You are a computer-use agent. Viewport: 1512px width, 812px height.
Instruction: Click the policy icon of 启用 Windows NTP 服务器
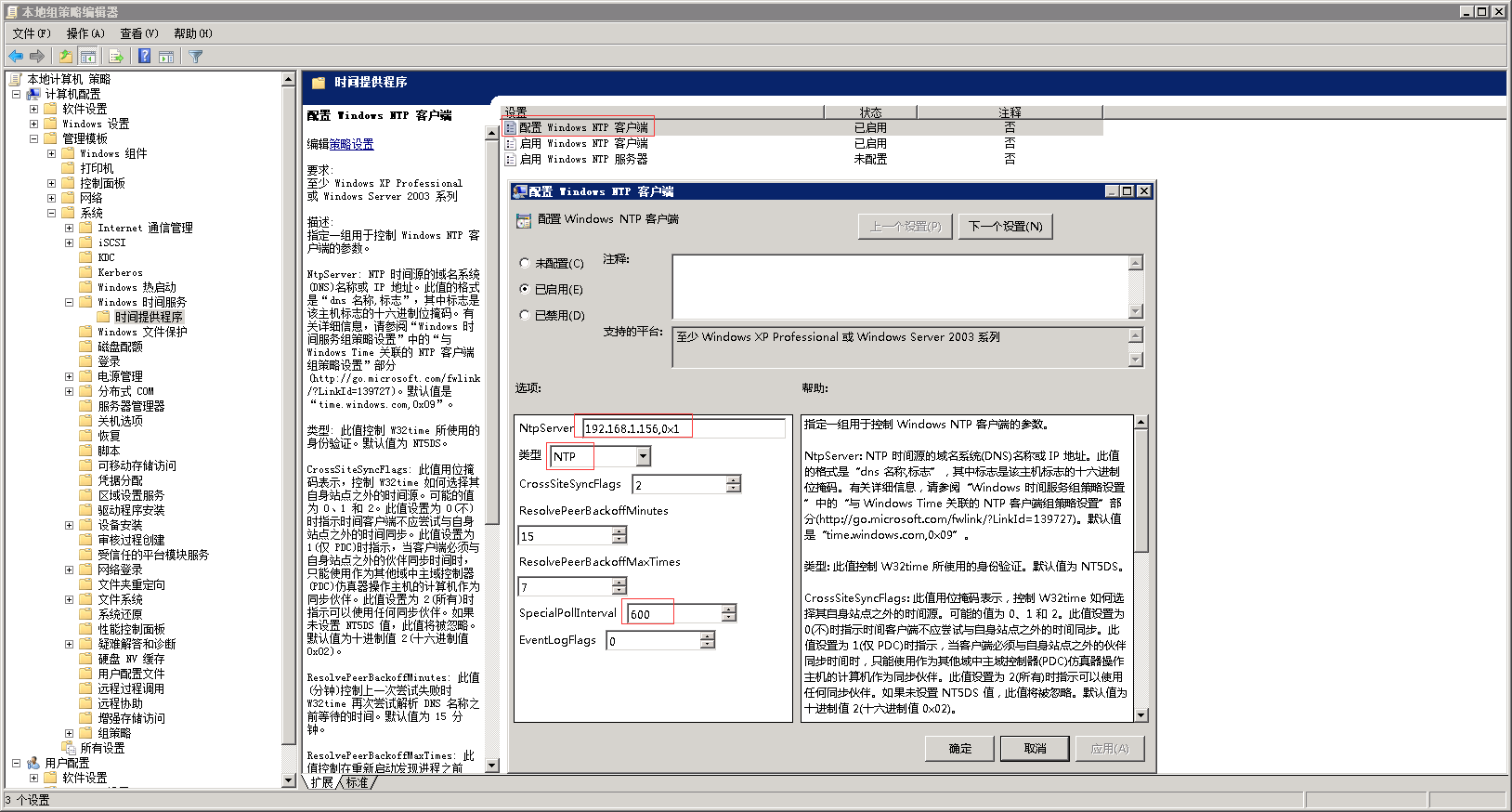(x=510, y=159)
